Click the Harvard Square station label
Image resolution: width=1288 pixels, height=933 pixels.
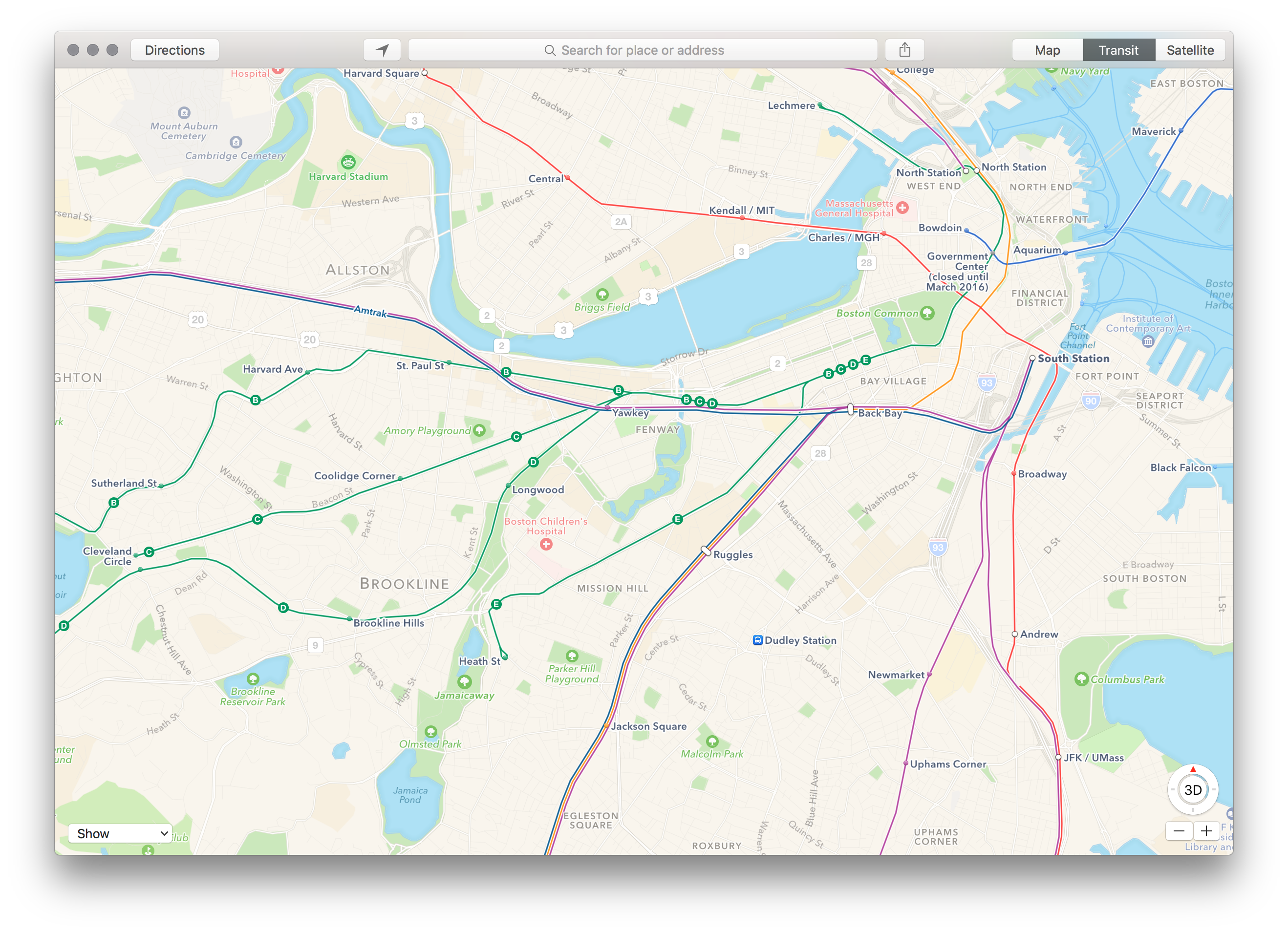(x=381, y=73)
